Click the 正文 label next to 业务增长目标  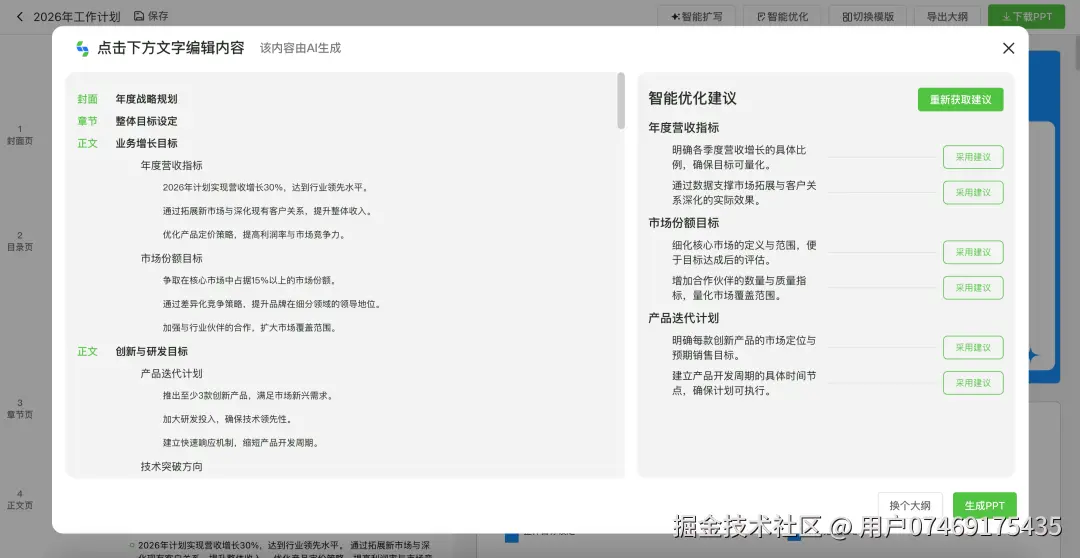(87, 143)
